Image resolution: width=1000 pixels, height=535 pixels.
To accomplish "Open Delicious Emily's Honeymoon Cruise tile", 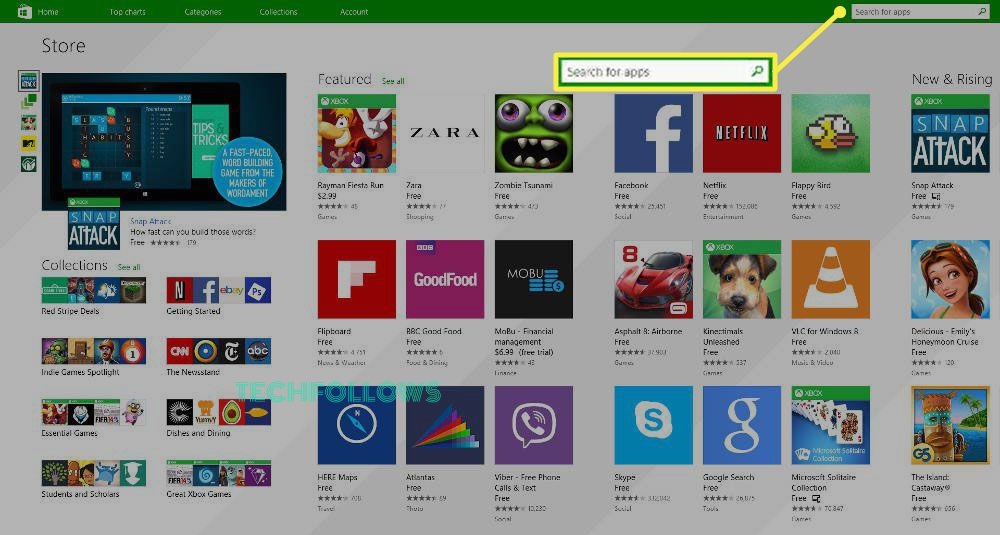I will click(950, 279).
